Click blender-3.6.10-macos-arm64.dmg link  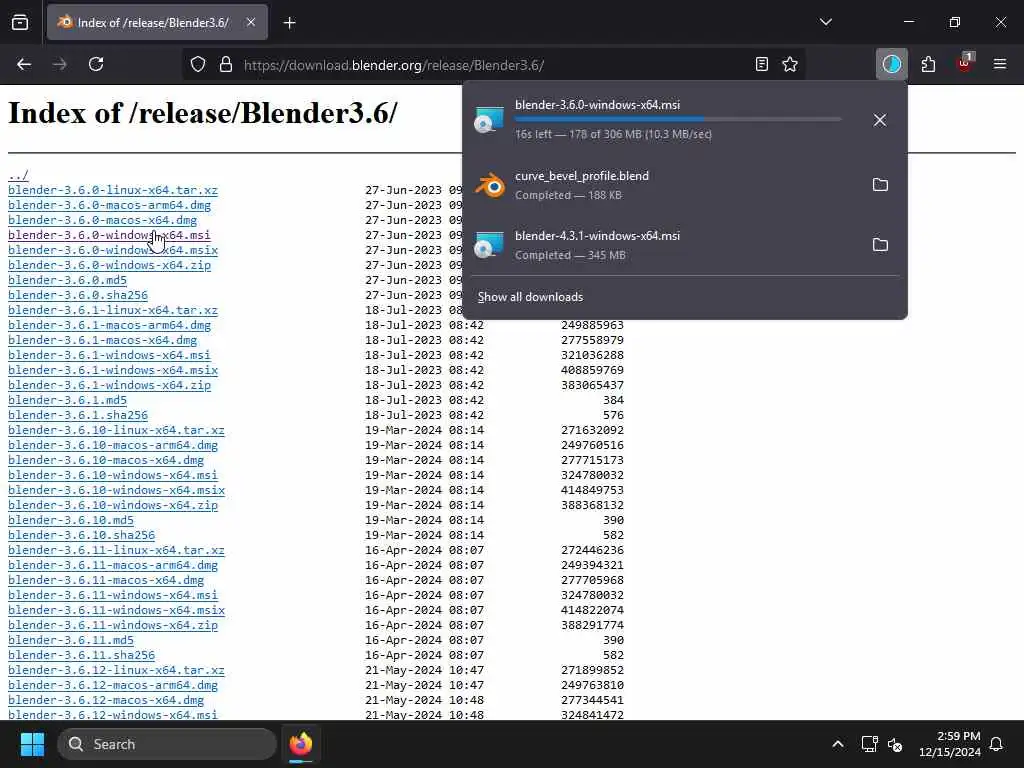click(113, 445)
